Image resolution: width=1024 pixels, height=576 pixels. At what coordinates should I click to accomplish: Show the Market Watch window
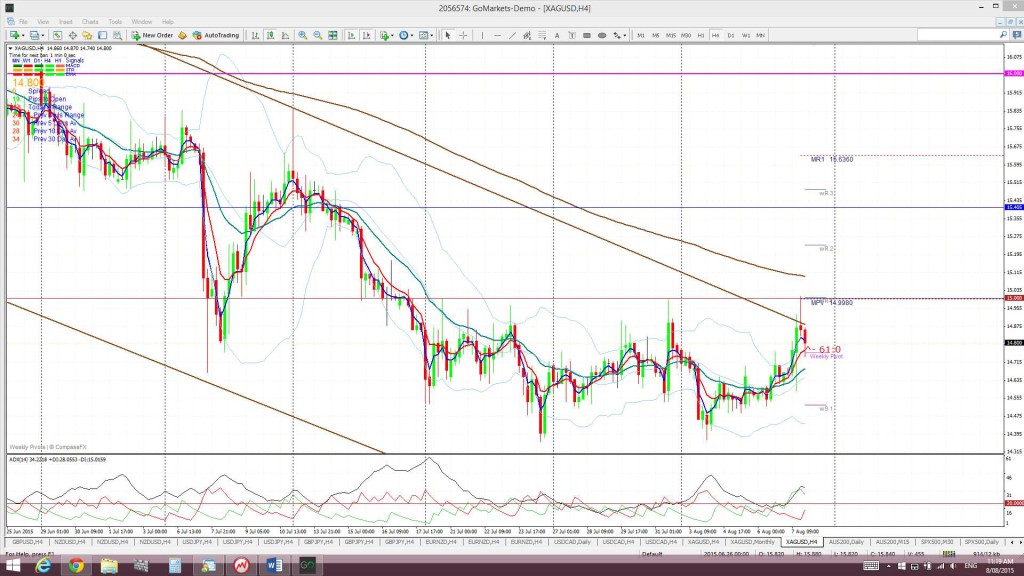pos(57,35)
